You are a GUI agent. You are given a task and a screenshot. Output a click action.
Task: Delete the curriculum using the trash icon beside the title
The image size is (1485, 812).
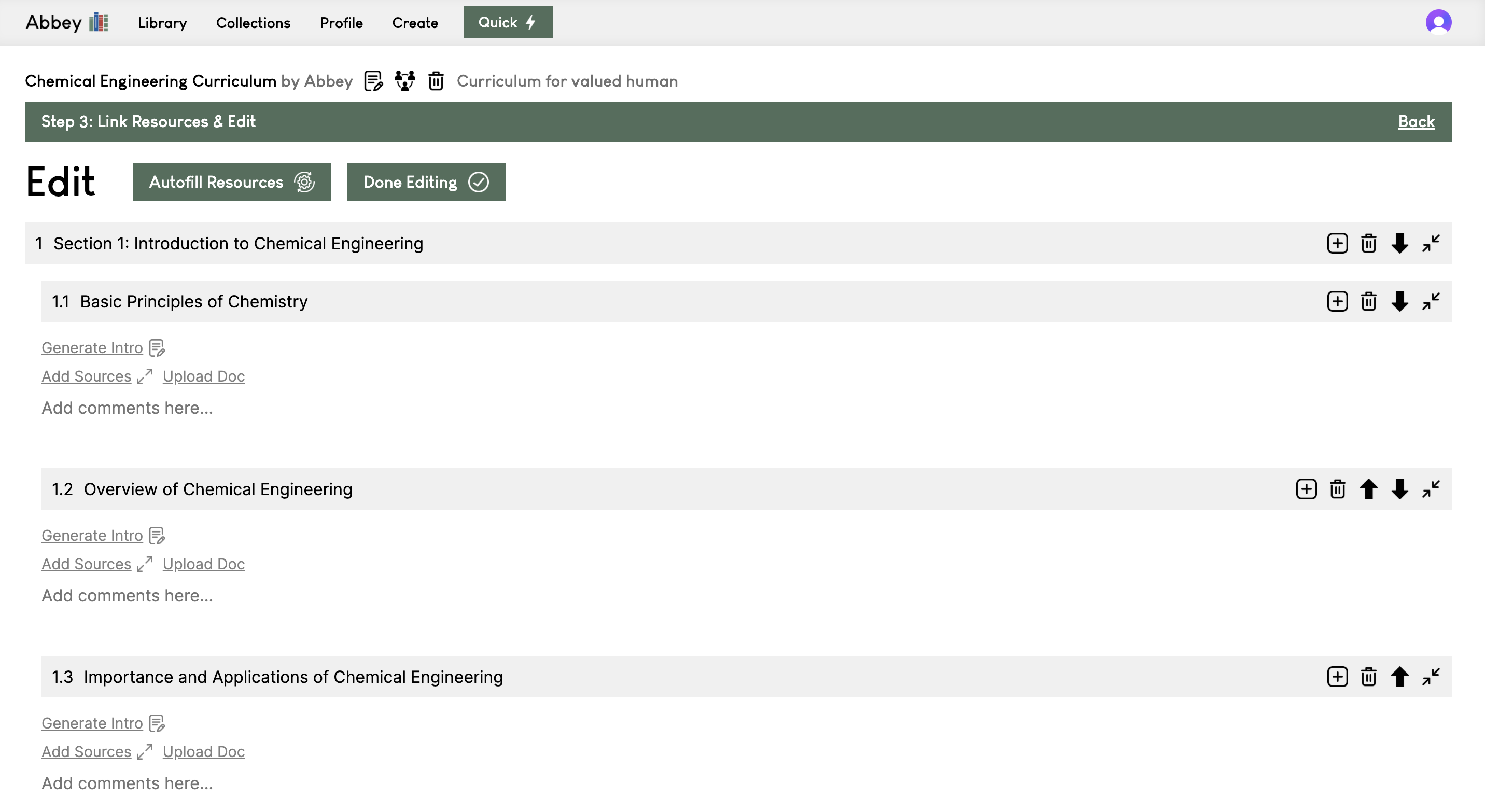(436, 81)
